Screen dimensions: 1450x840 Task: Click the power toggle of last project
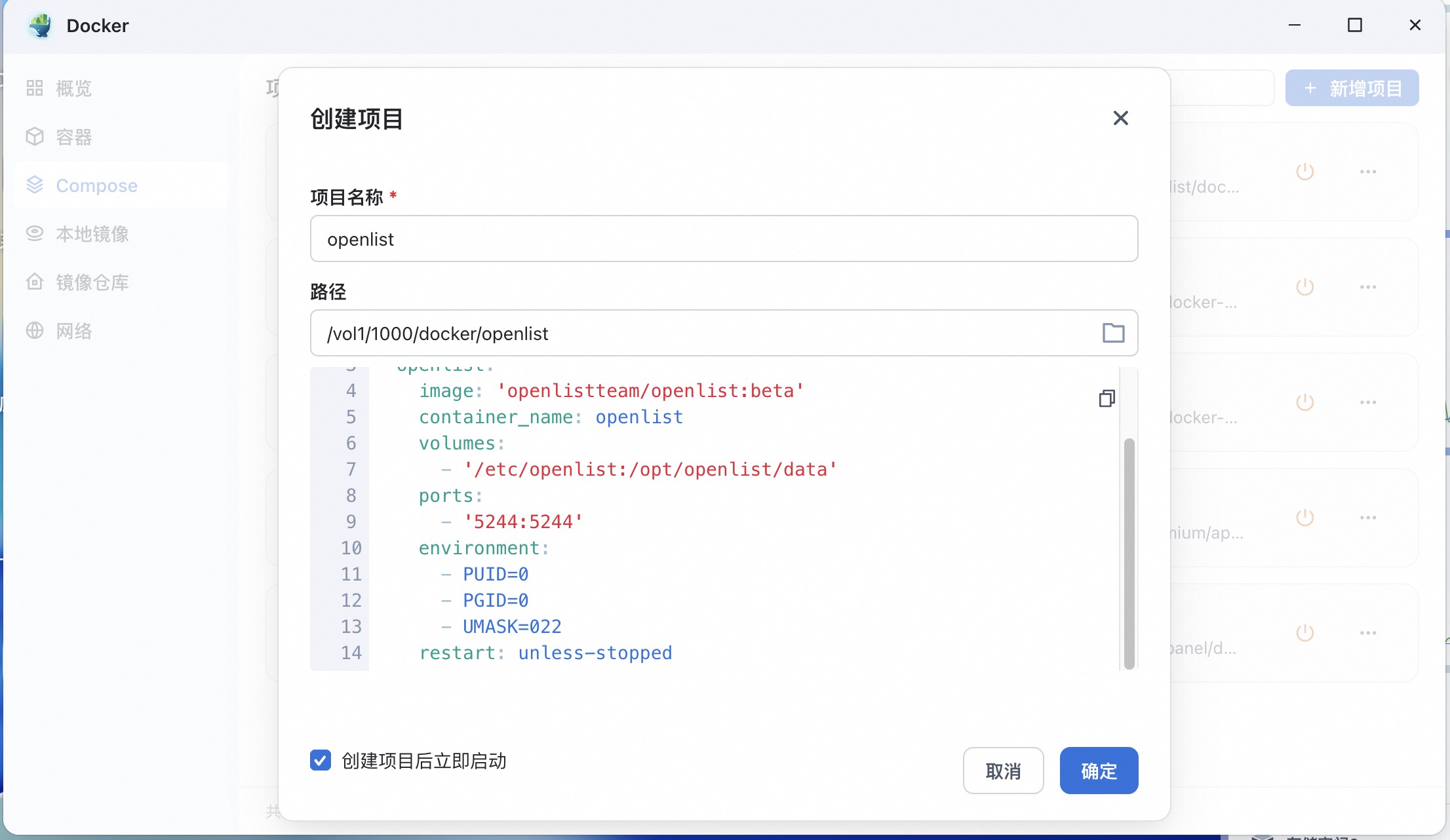(1304, 633)
